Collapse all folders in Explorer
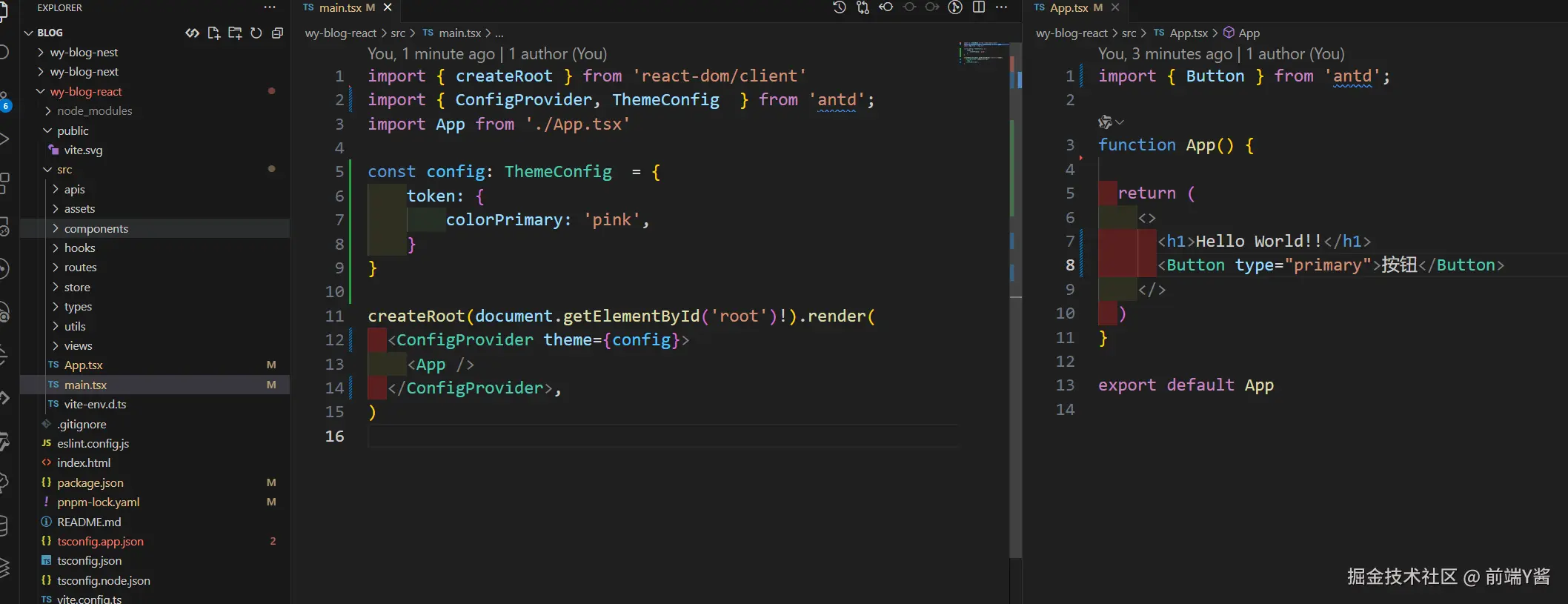Viewport: 1568px width, 604px height. pos(278,33)
